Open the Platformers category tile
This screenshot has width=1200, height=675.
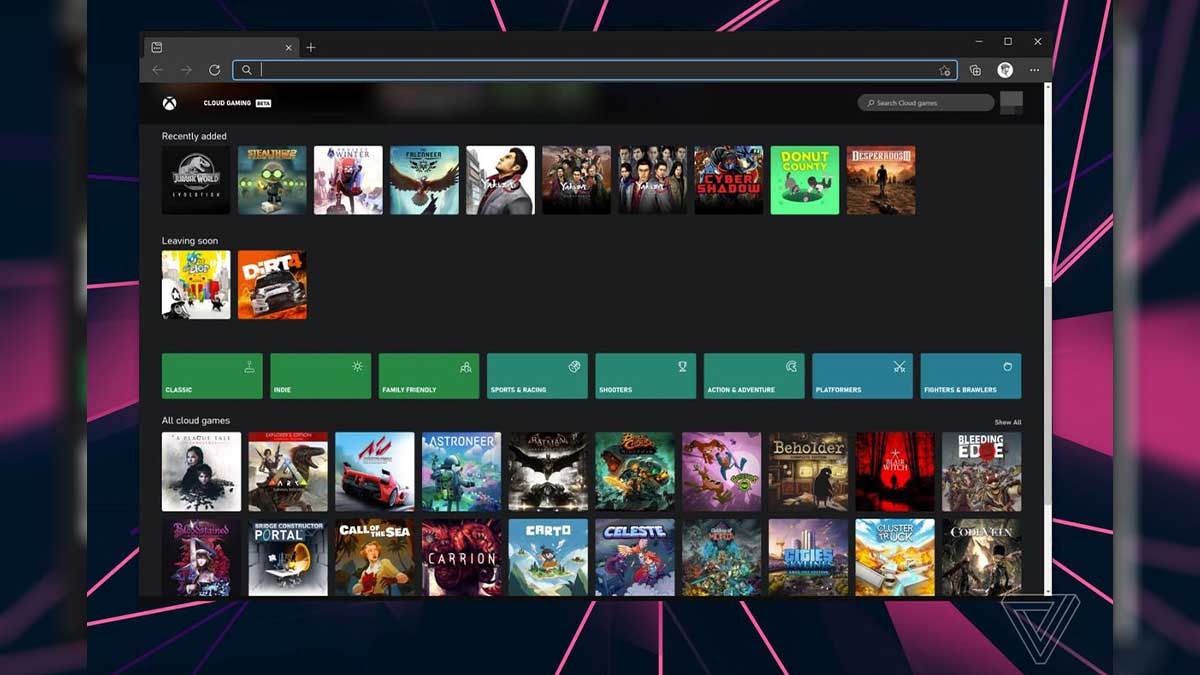pos(862,376)
